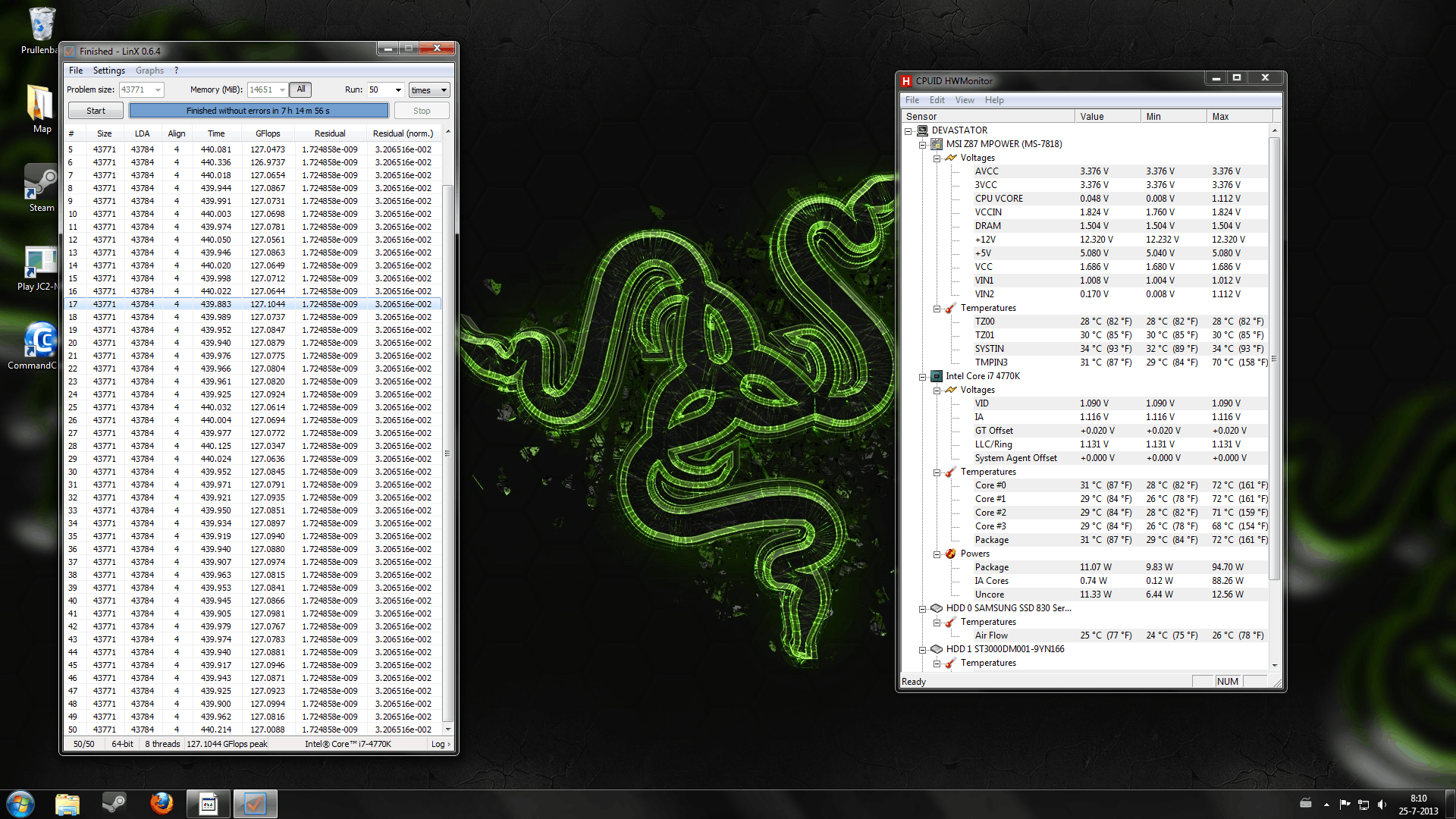
Task: Open the Edit menu in HWMonitor
Action: click(937, 100)
